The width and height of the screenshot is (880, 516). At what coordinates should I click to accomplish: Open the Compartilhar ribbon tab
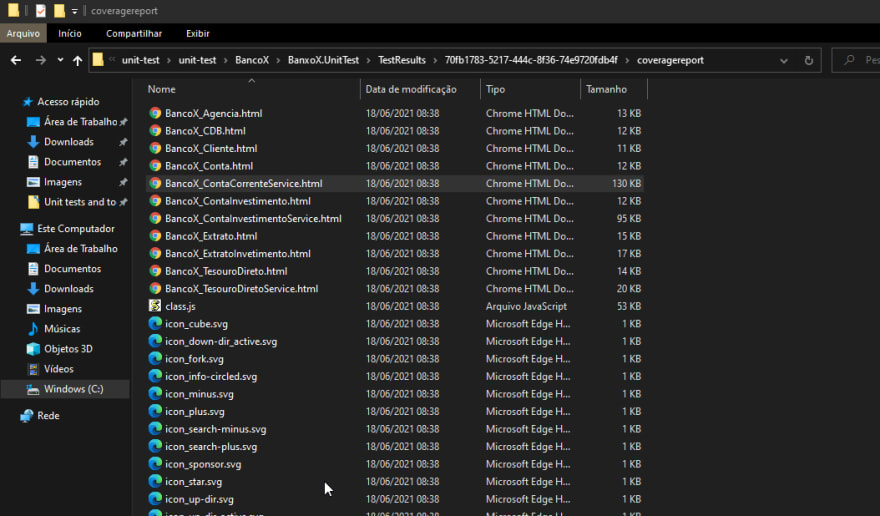pyautogui.click(x=134, y=34)
